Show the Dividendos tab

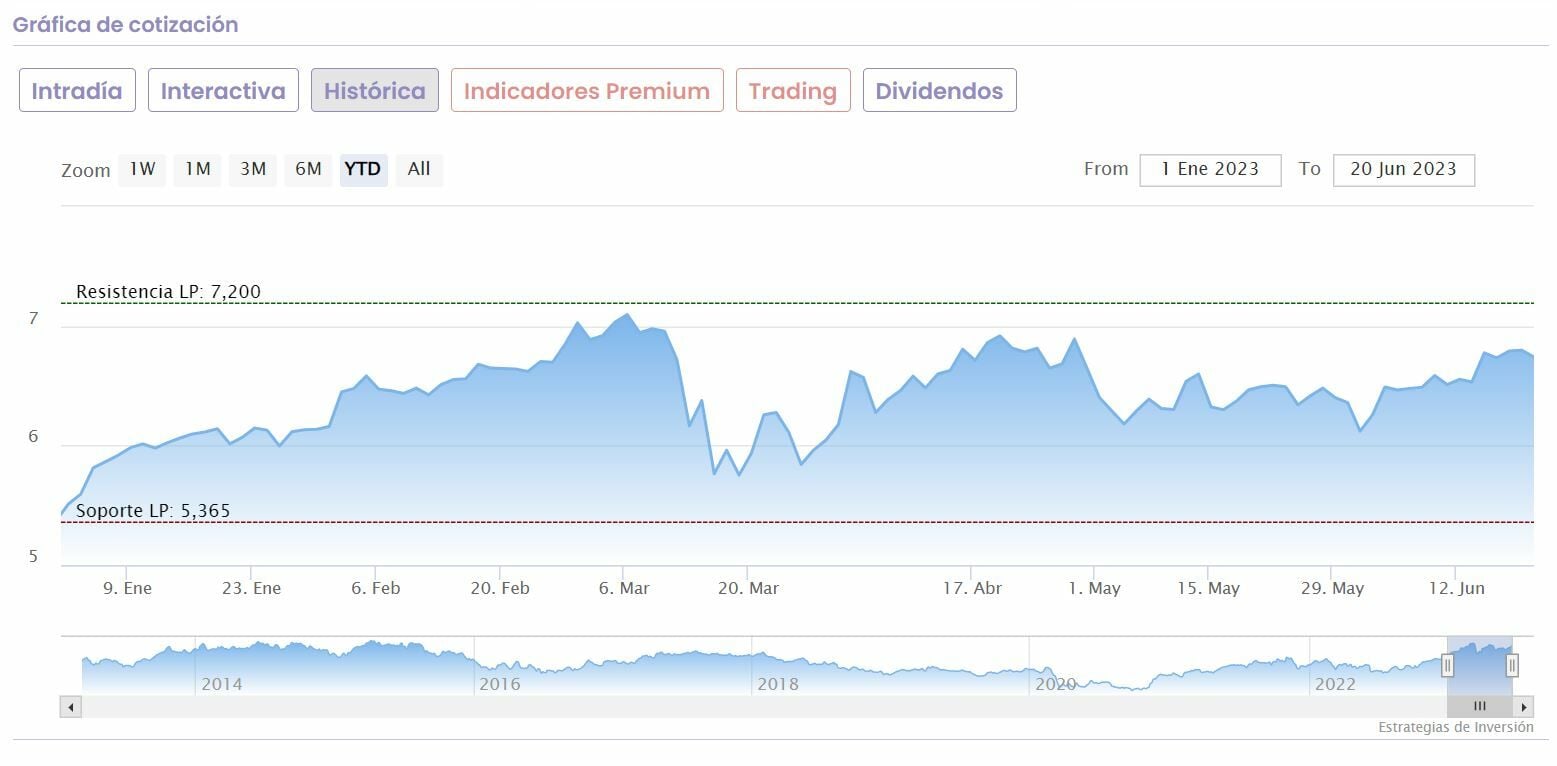pos(939,91)
